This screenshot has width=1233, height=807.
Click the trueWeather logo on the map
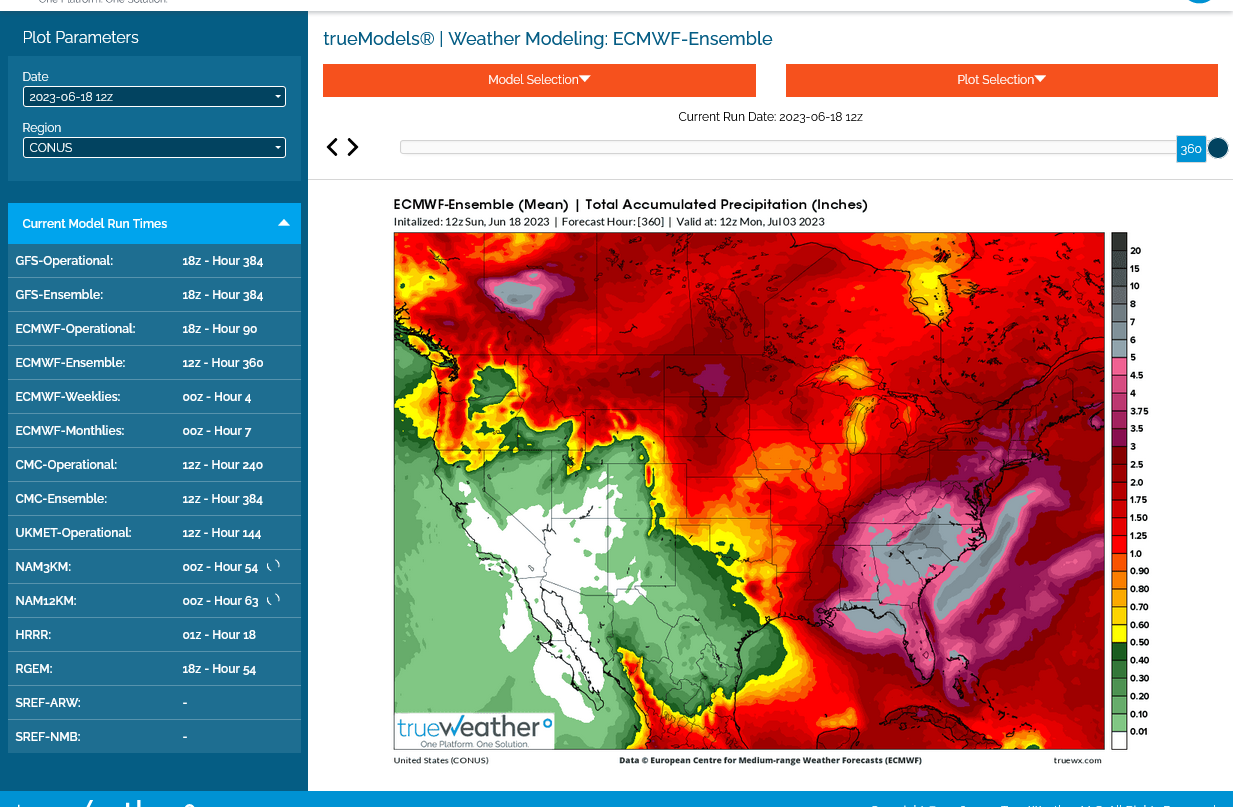[474, 731]
